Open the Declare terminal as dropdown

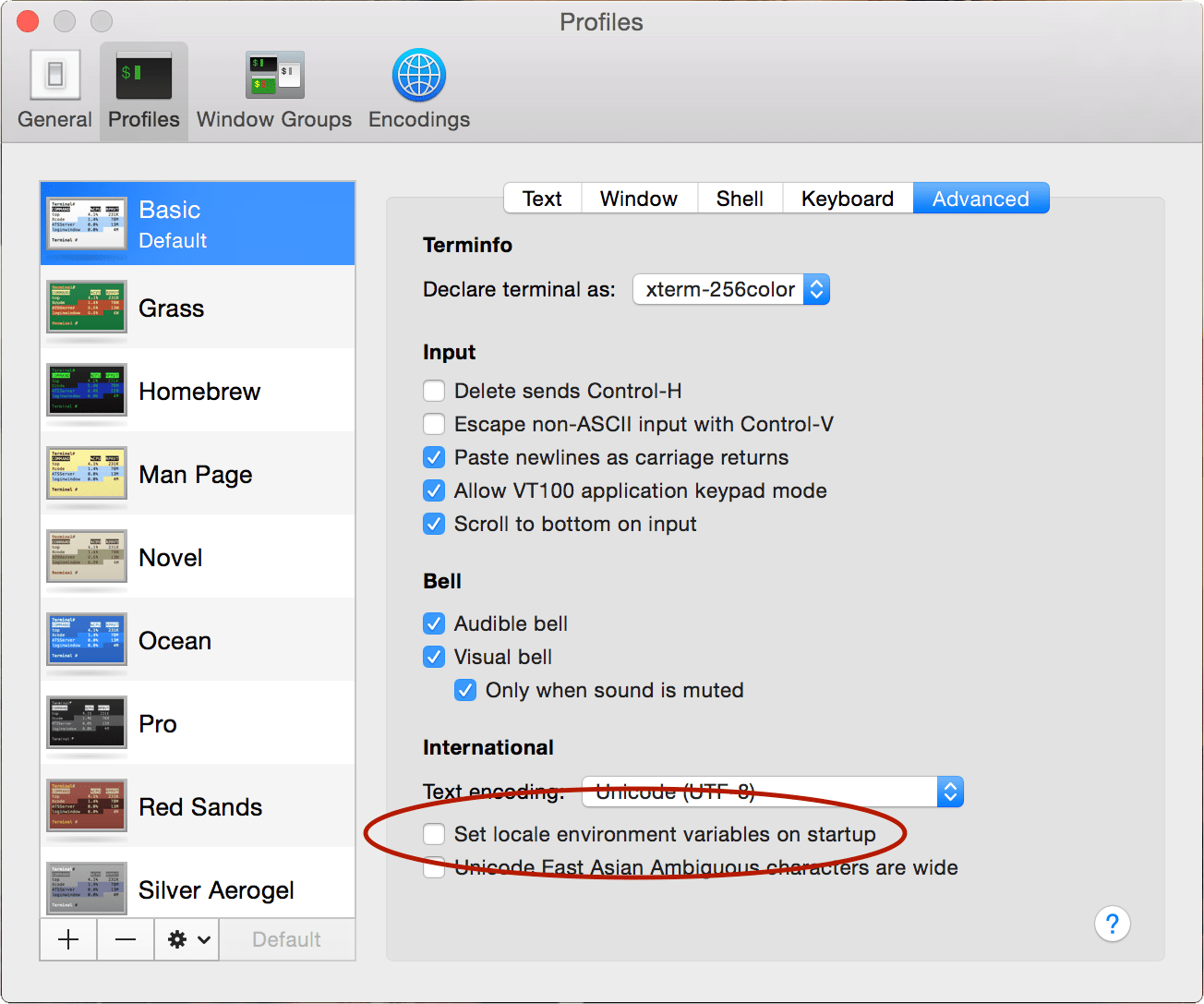[730, 289]
